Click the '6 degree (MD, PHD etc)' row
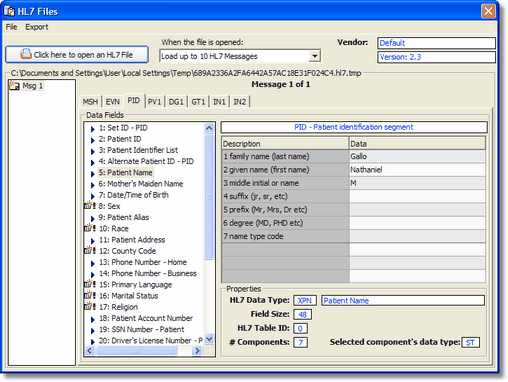508x382 pixels. [354, 223]
